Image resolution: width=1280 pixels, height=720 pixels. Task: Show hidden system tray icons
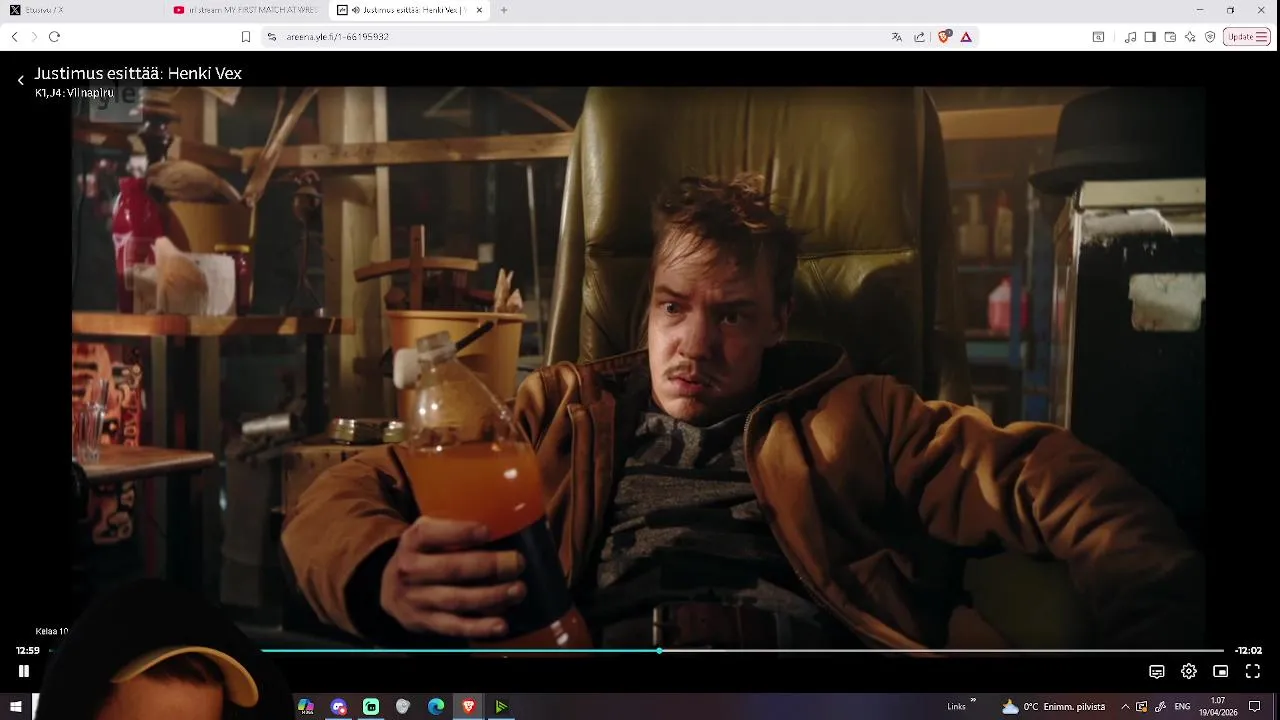[1125, 707]
